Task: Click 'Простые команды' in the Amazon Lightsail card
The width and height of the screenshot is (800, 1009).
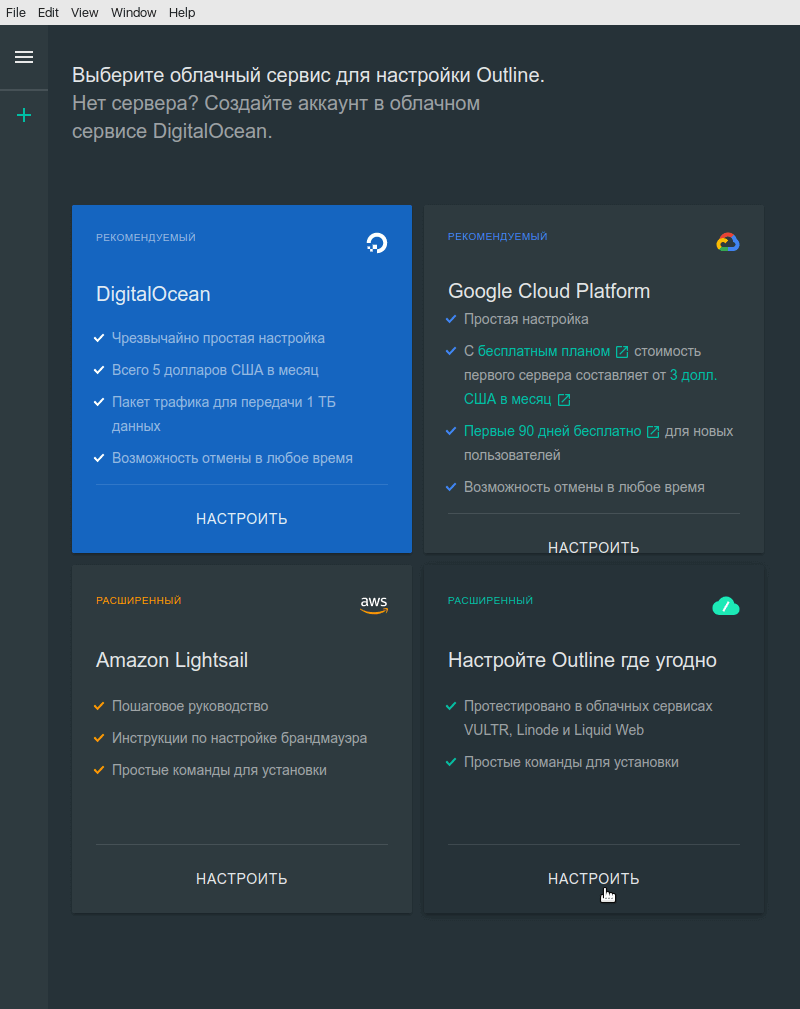Action: (219, 770)
